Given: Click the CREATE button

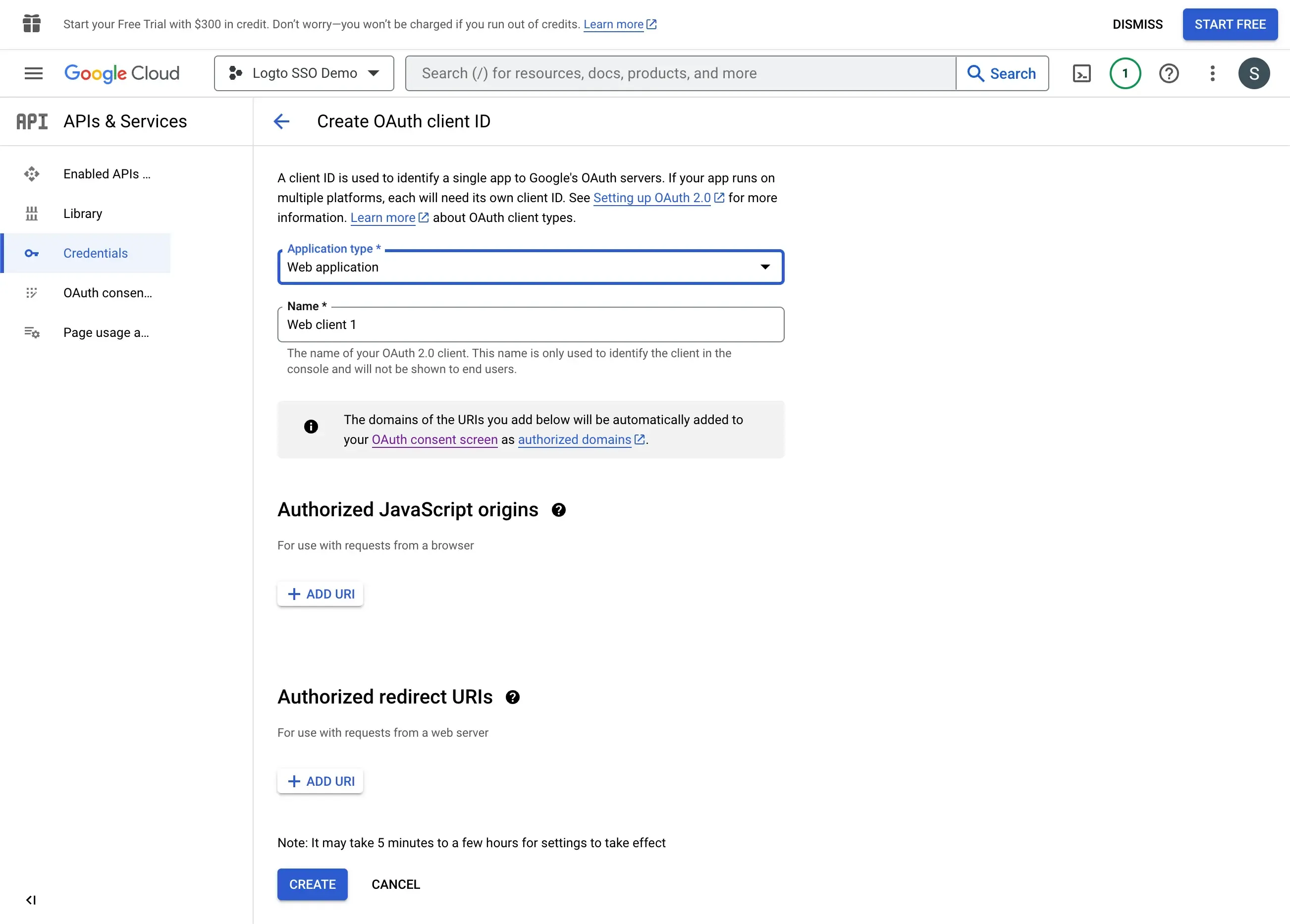Looking at the screenshot, I should point(312,884).
